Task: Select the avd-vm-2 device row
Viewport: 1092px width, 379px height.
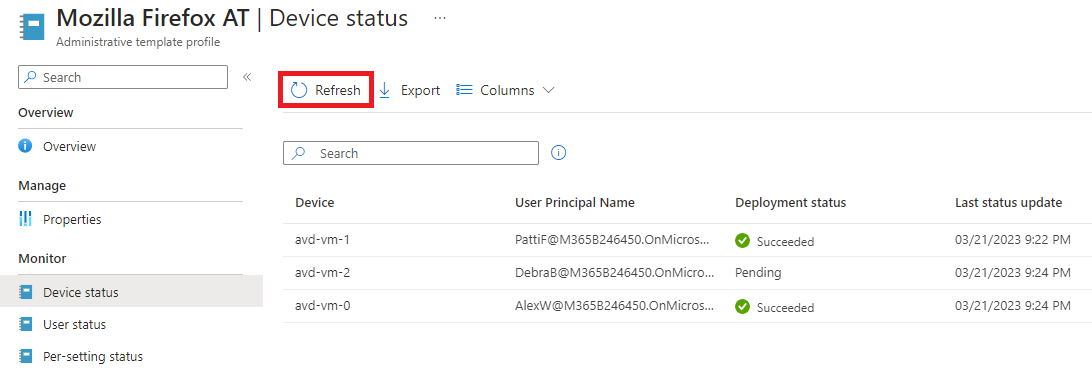Action: tap(687, 273)
